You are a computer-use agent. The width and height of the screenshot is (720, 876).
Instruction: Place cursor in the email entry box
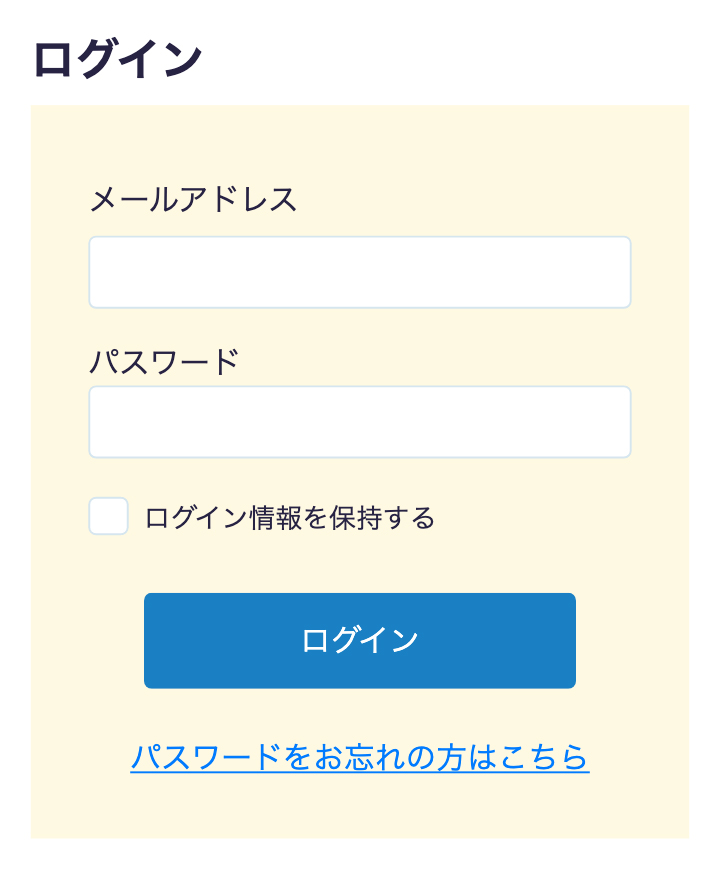click(x=360, y=271)
